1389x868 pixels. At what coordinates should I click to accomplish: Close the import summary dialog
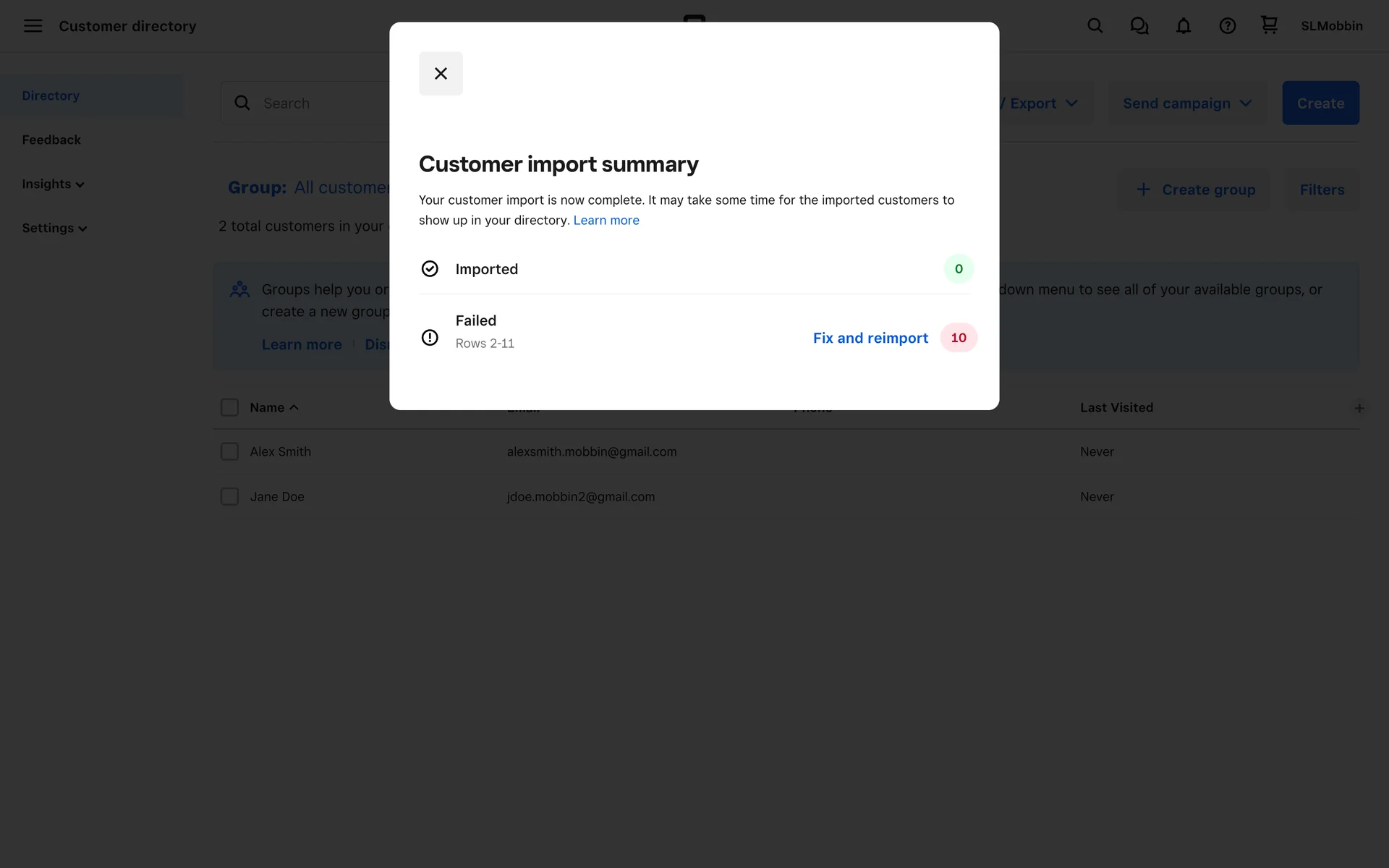point(441,73)
